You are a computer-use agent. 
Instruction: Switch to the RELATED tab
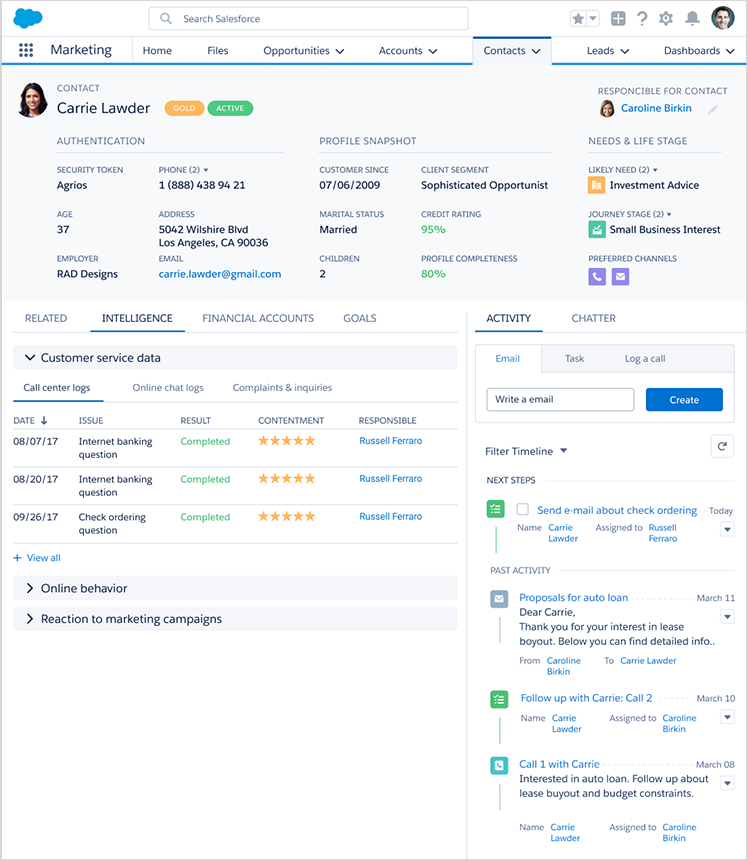click(x=46, y=318)
